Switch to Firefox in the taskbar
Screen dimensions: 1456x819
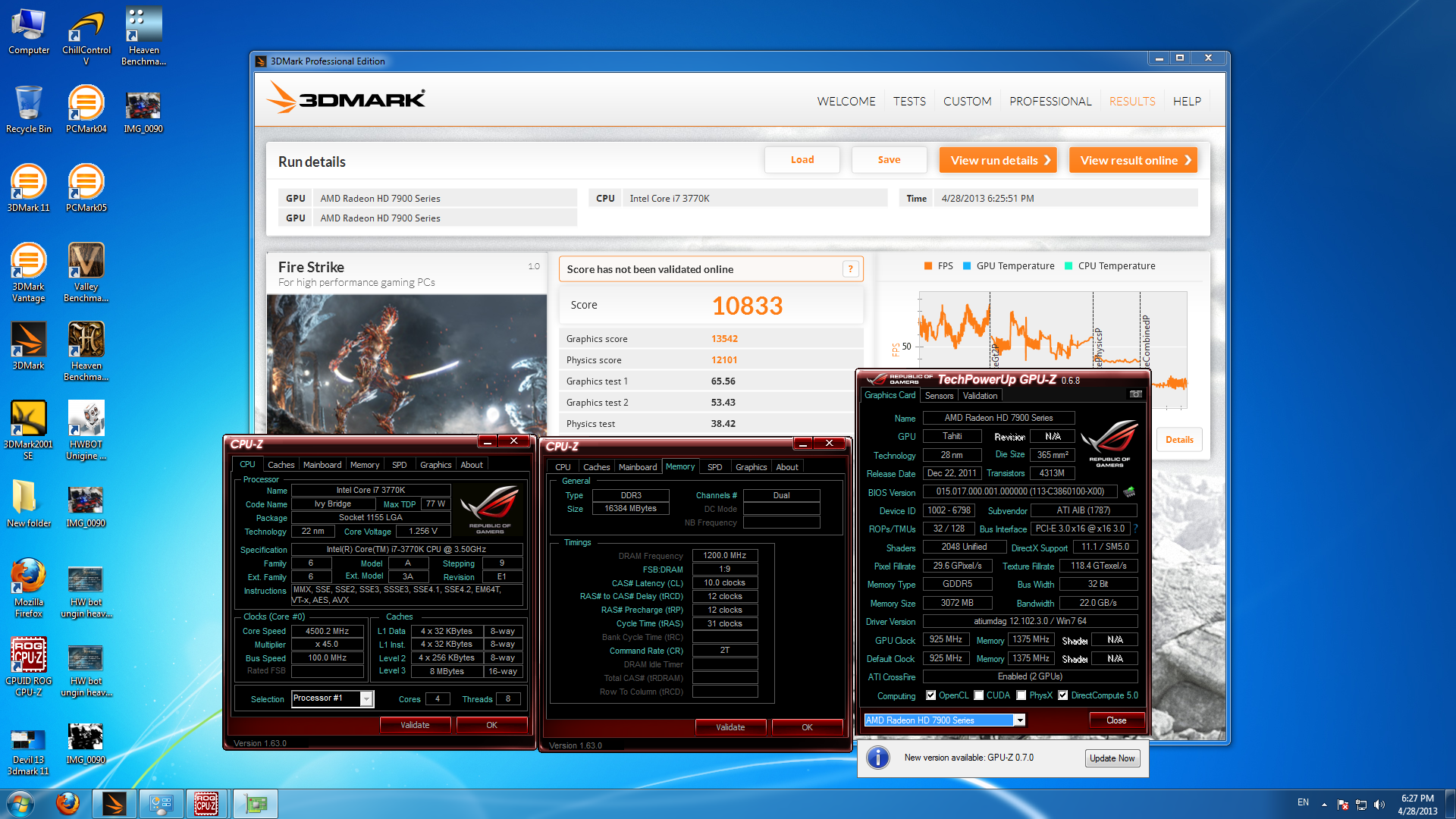(x=67, y=804)
